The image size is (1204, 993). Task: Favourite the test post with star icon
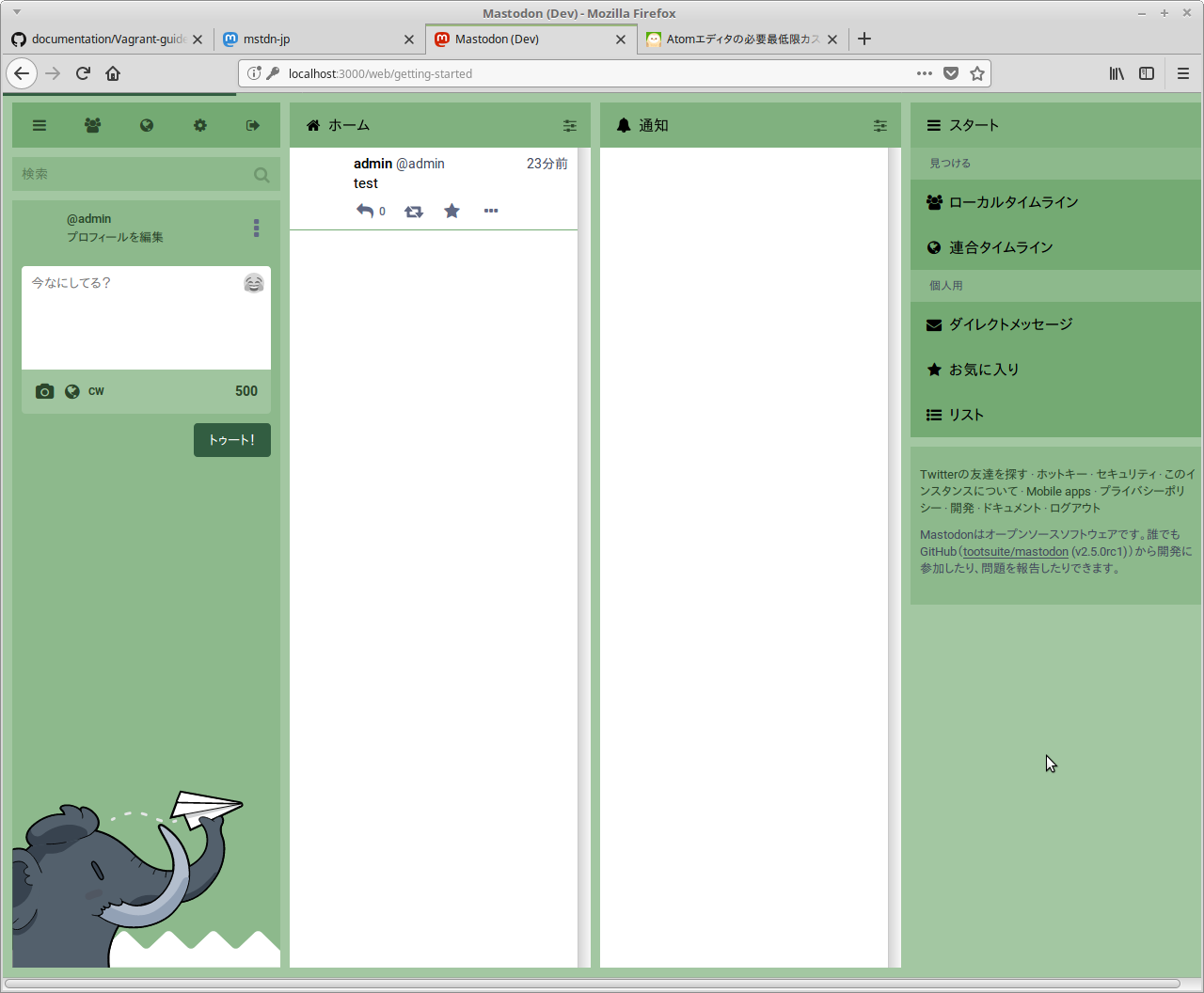coord(451,212)
